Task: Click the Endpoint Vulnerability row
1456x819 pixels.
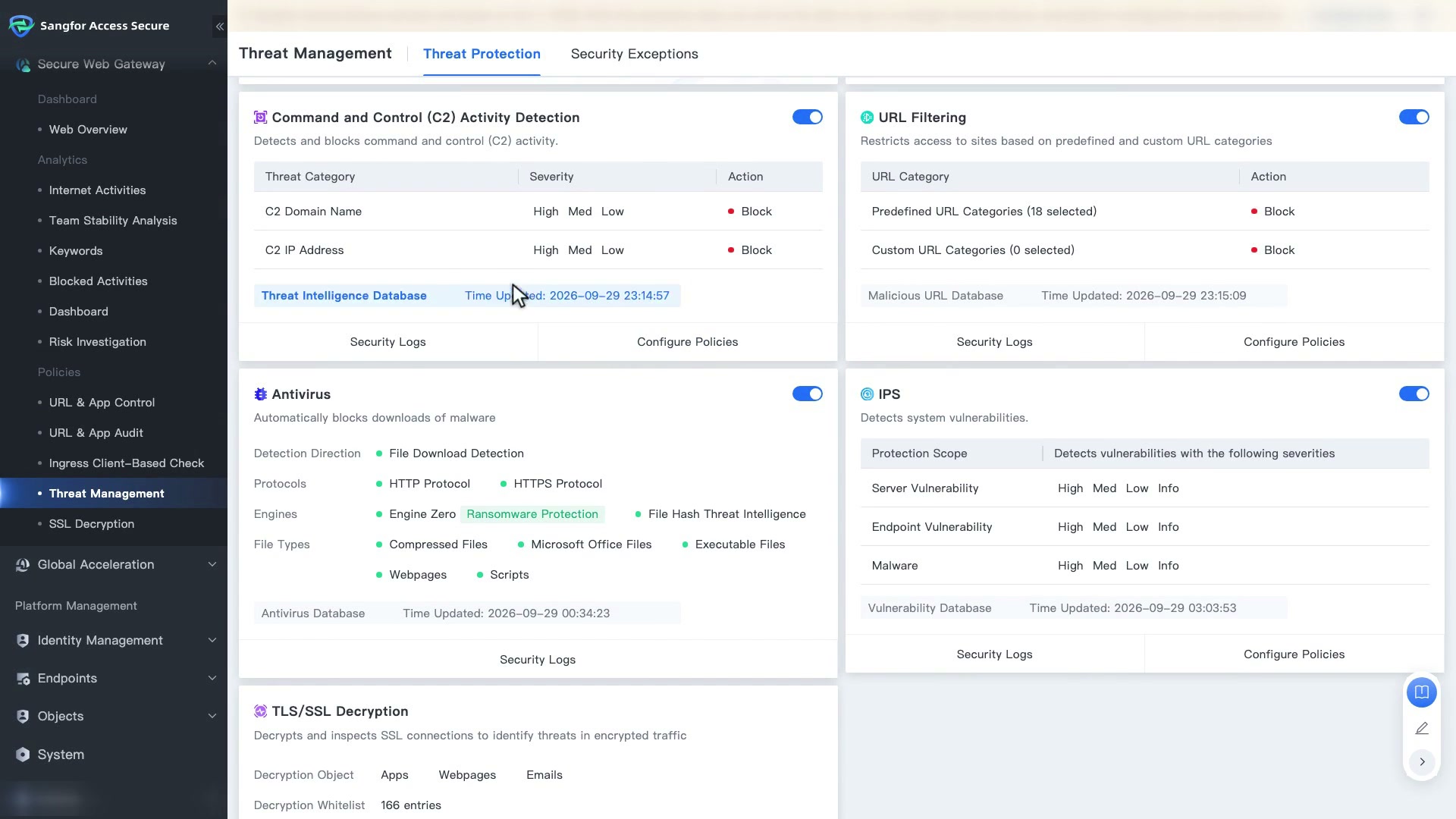Action: click(x=1145, y=527)
